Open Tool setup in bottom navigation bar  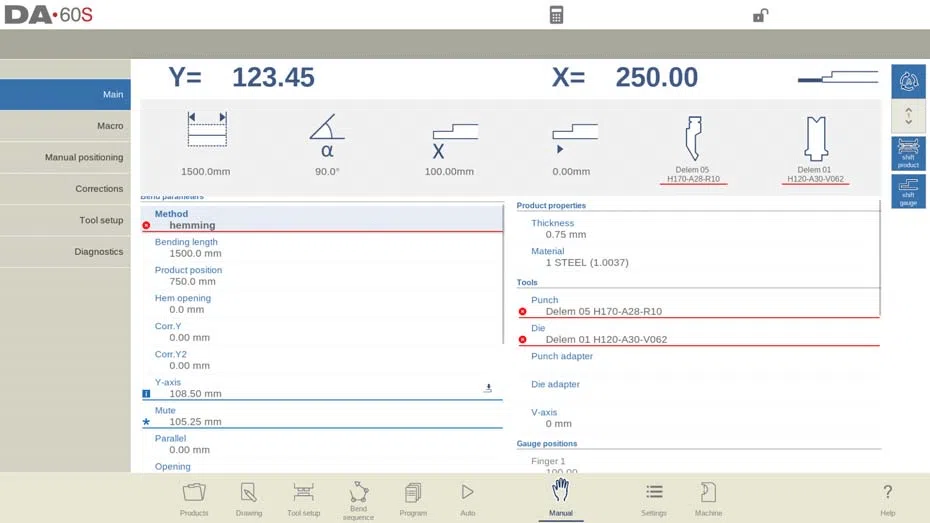303,499
